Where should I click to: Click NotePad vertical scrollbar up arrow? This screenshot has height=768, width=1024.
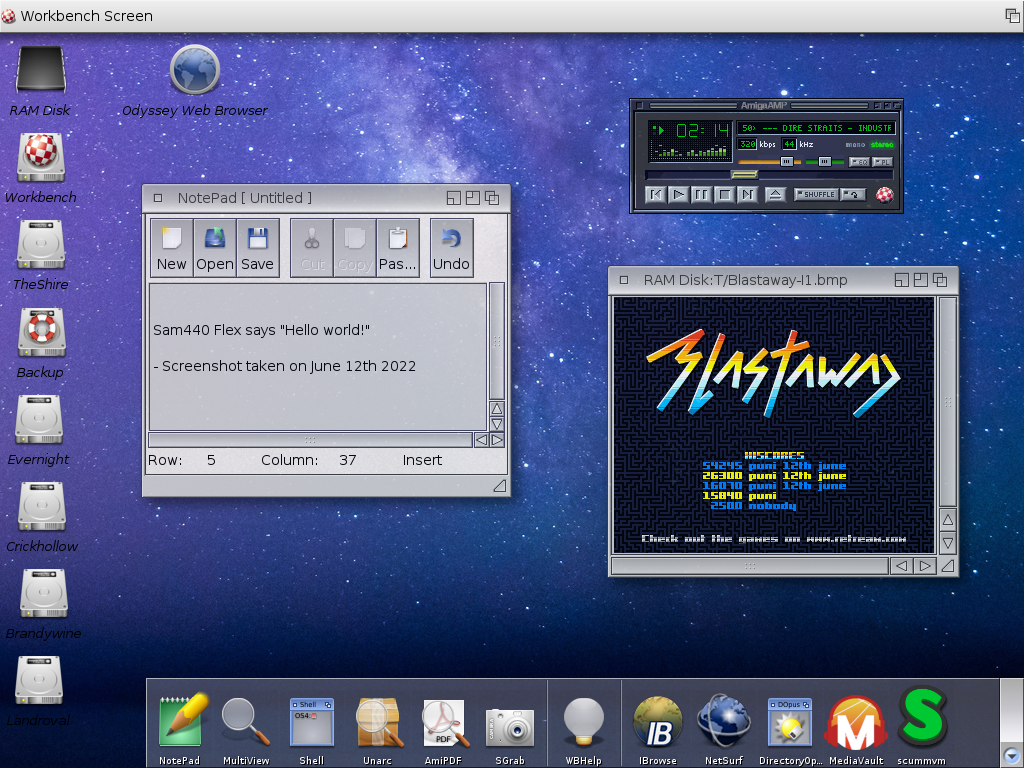pyautogui.click(x=497, y=409)
